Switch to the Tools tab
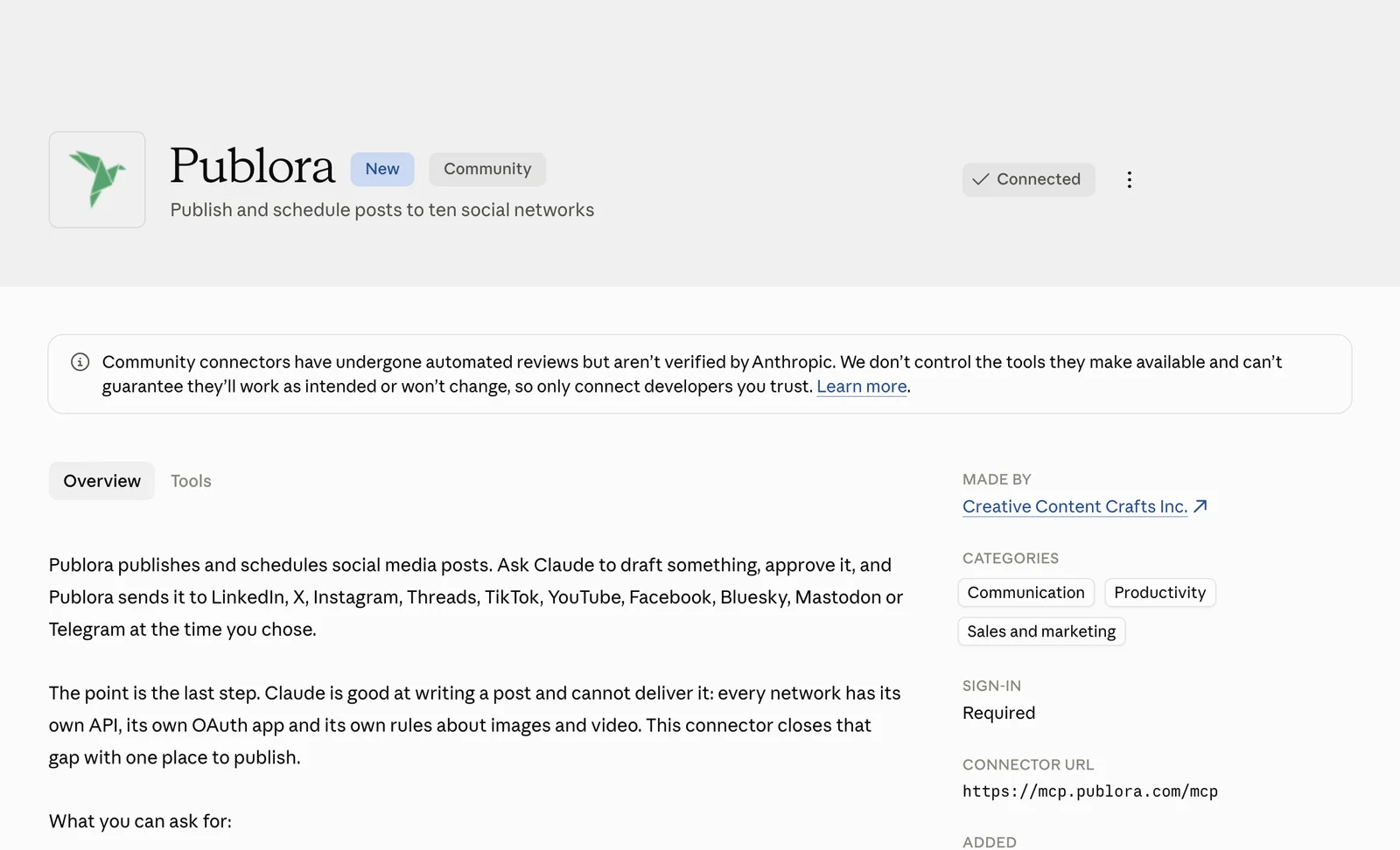Screen dimensions: 1400x850 click(191, 481)
